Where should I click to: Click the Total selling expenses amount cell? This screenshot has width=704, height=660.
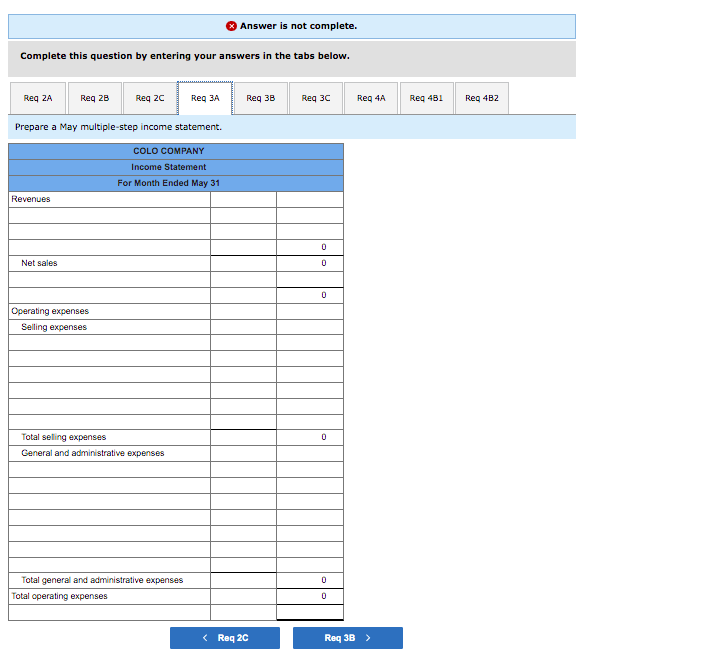coord(310,437)
